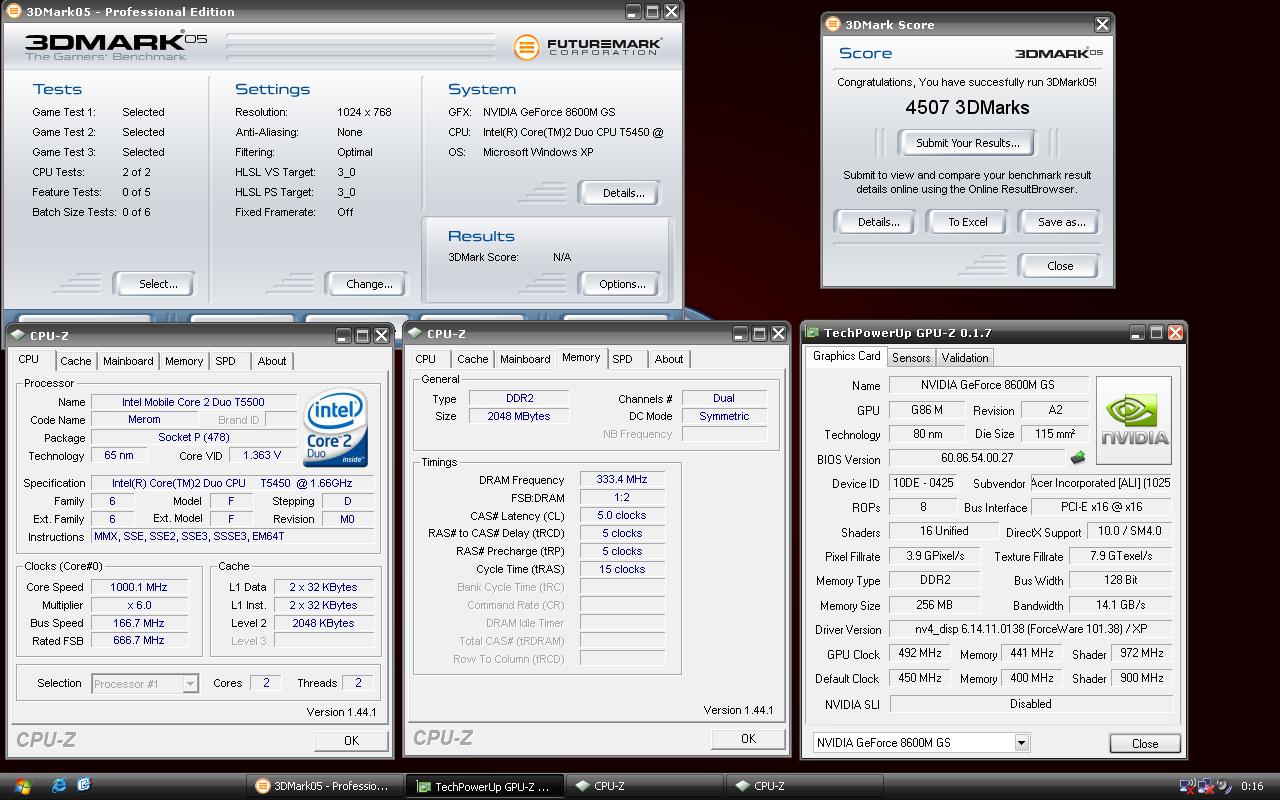The height and width of the screenshot is (800, 1280).
Task: Click the system clock showing 0:16
Action: pyautogui.click(x=1252, y=786)
